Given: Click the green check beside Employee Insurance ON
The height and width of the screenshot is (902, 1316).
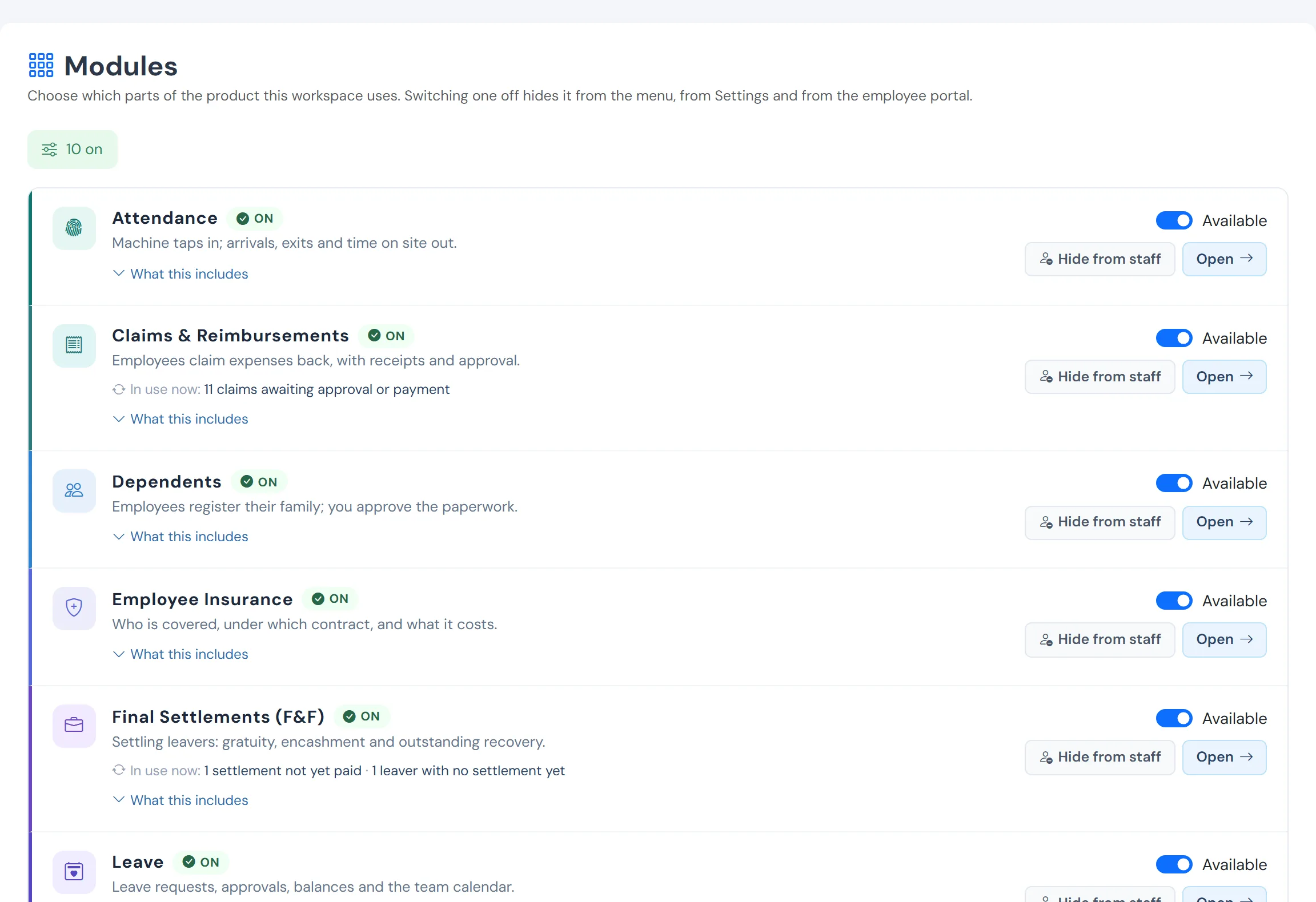Looking at the screenshot, I should (x=318, y=599).
